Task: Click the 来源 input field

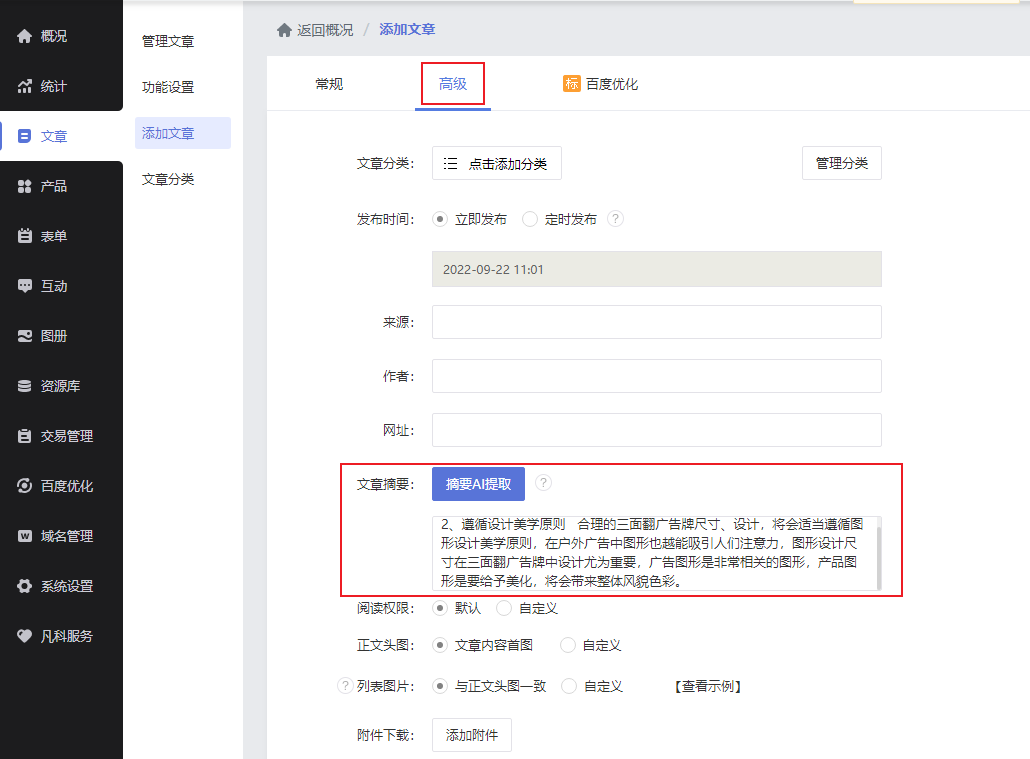Action: coord(656,322)
